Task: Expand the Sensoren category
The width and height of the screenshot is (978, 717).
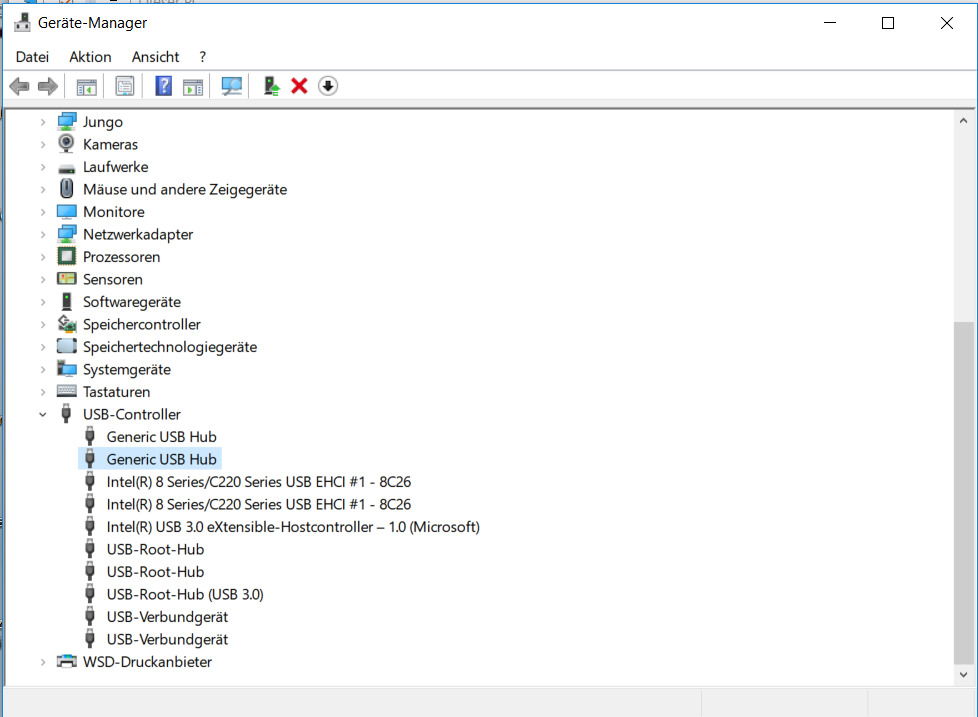Action: 42,279
